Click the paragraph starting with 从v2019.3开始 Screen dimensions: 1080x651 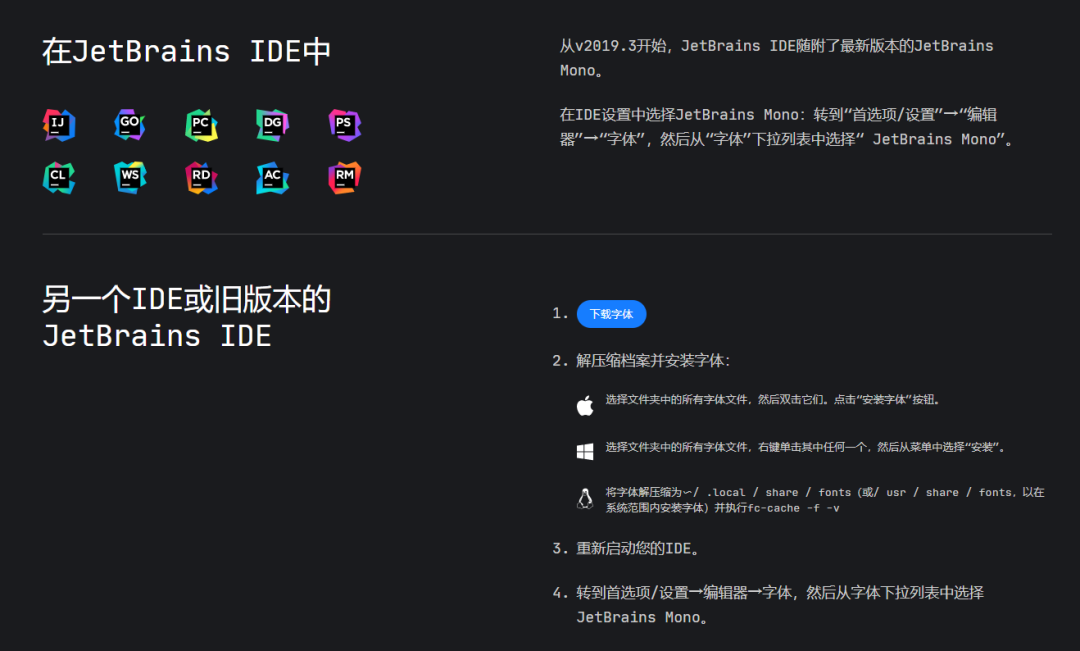pyautogui.click(x=776, y=58)
